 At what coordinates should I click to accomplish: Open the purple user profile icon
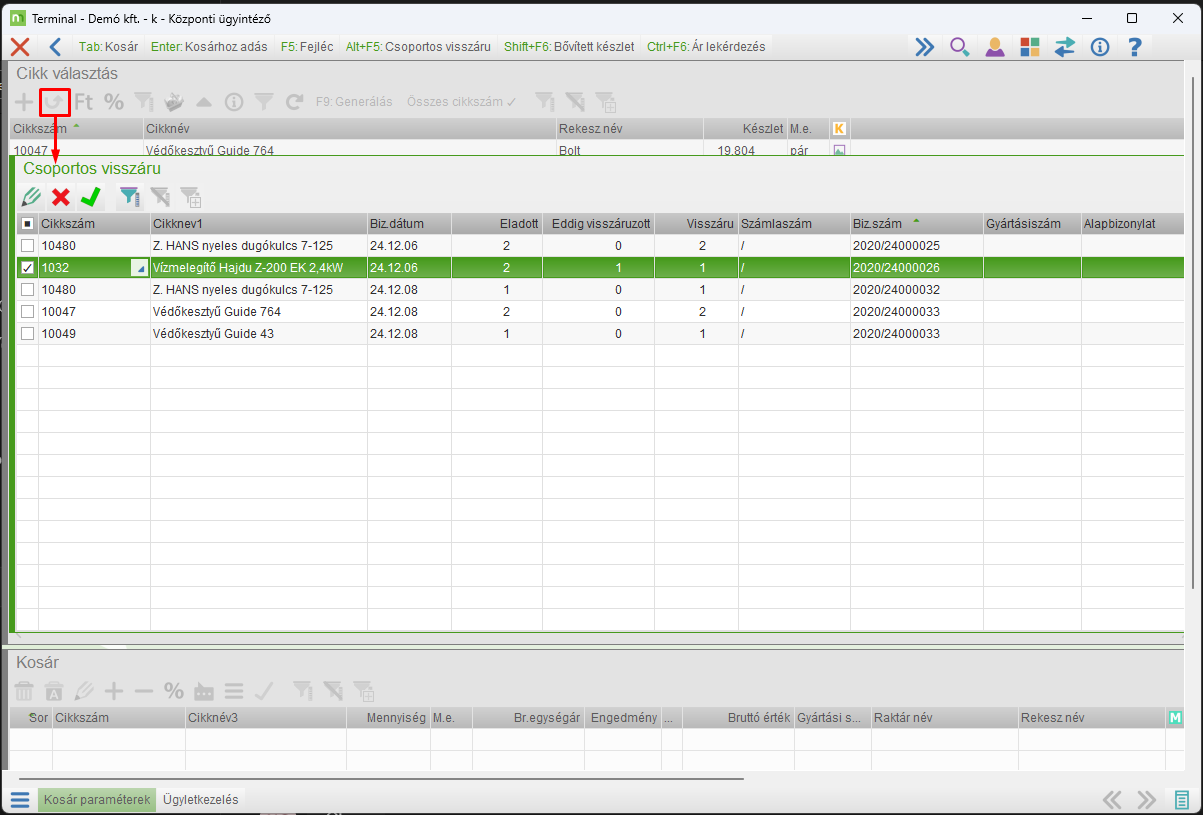(995, 46)
